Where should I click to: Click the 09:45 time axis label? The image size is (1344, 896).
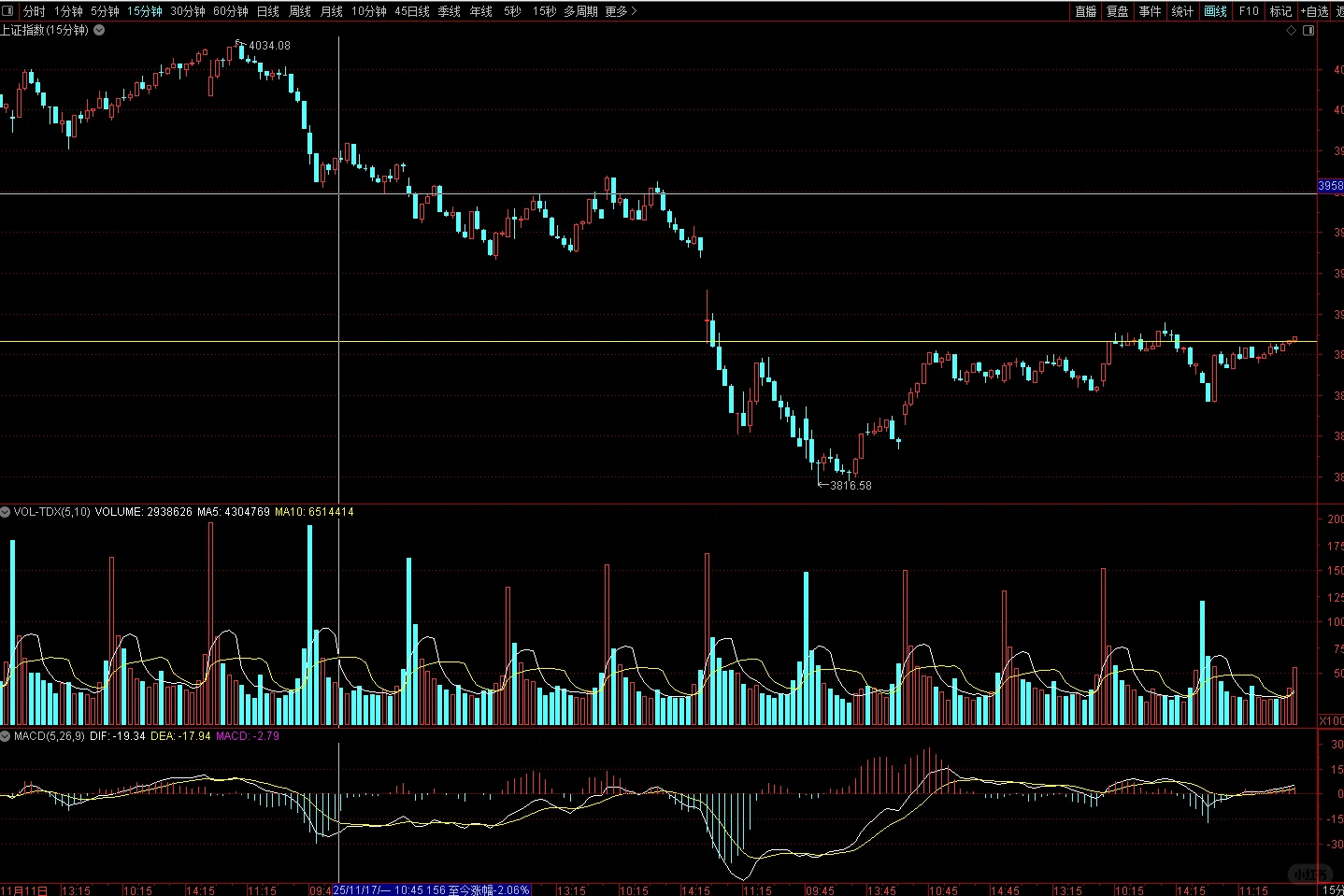coord(820,890)
